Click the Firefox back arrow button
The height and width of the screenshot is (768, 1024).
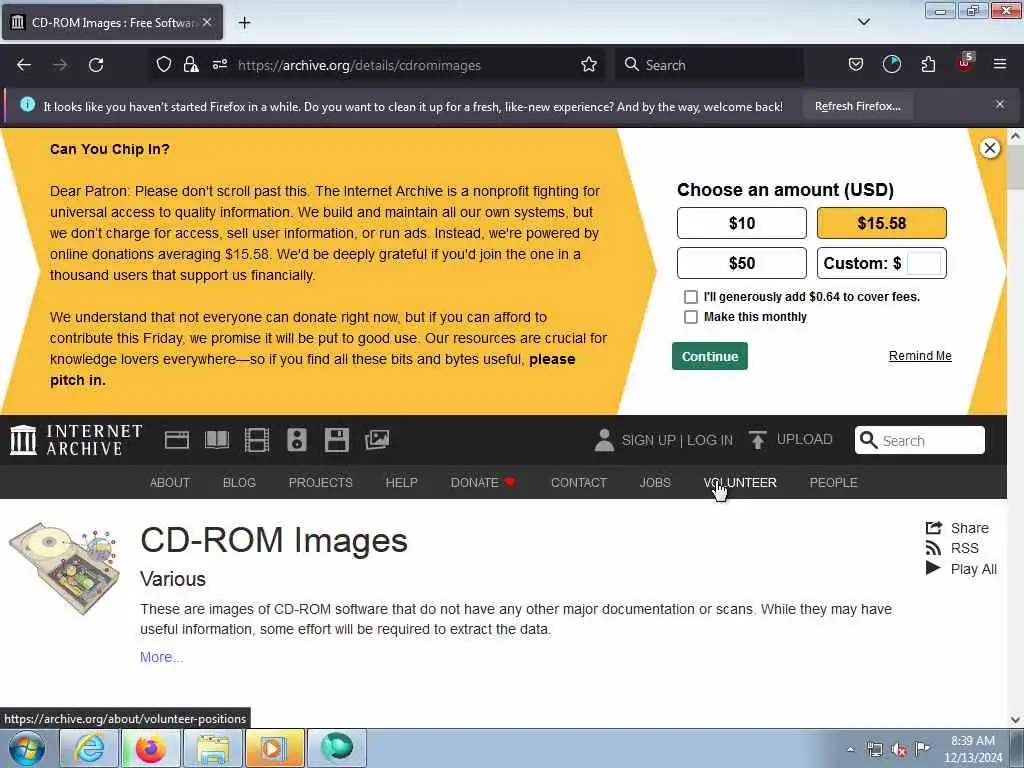(x=24, y=65)
